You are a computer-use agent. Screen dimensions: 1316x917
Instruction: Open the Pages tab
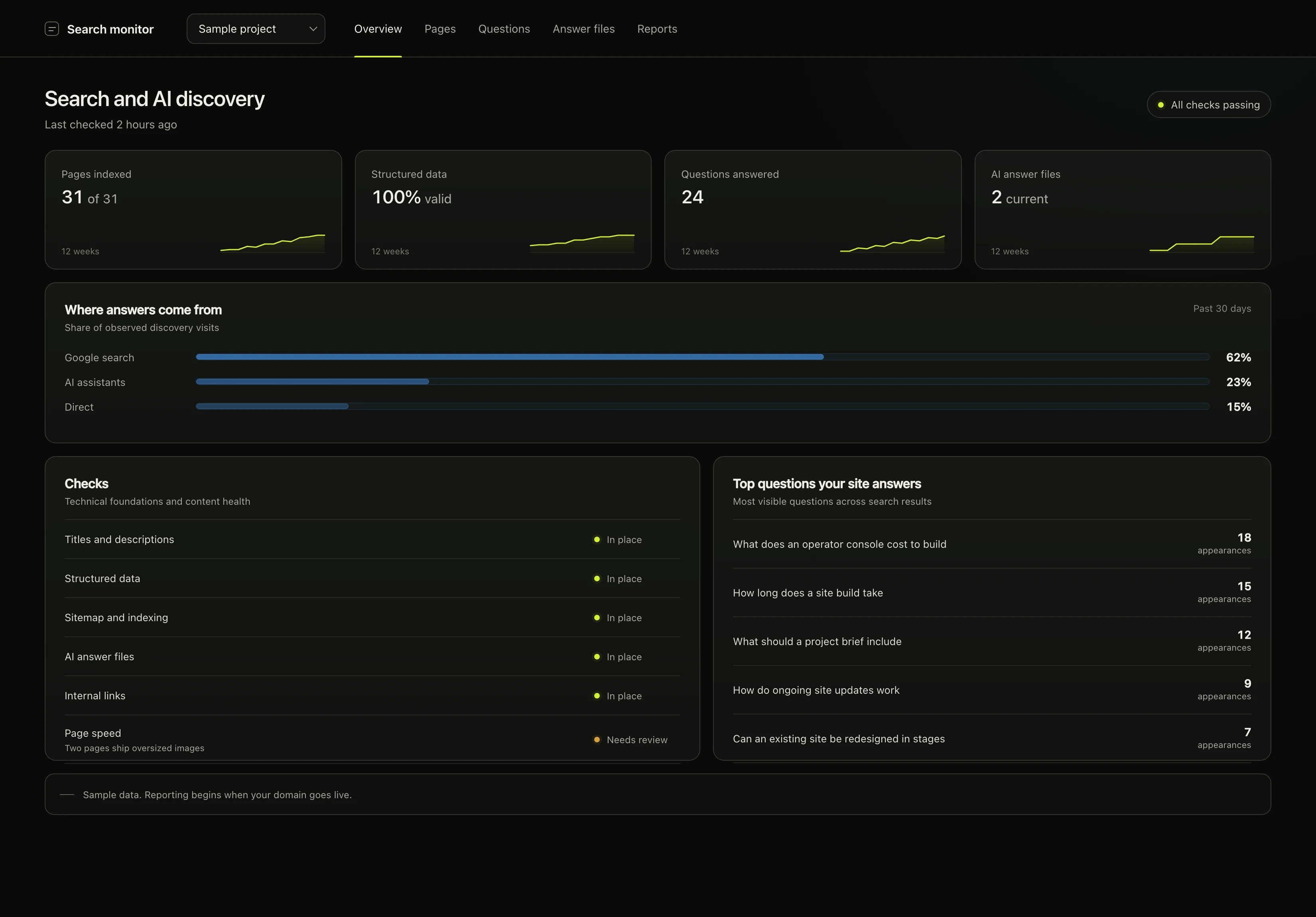(439, 29)
